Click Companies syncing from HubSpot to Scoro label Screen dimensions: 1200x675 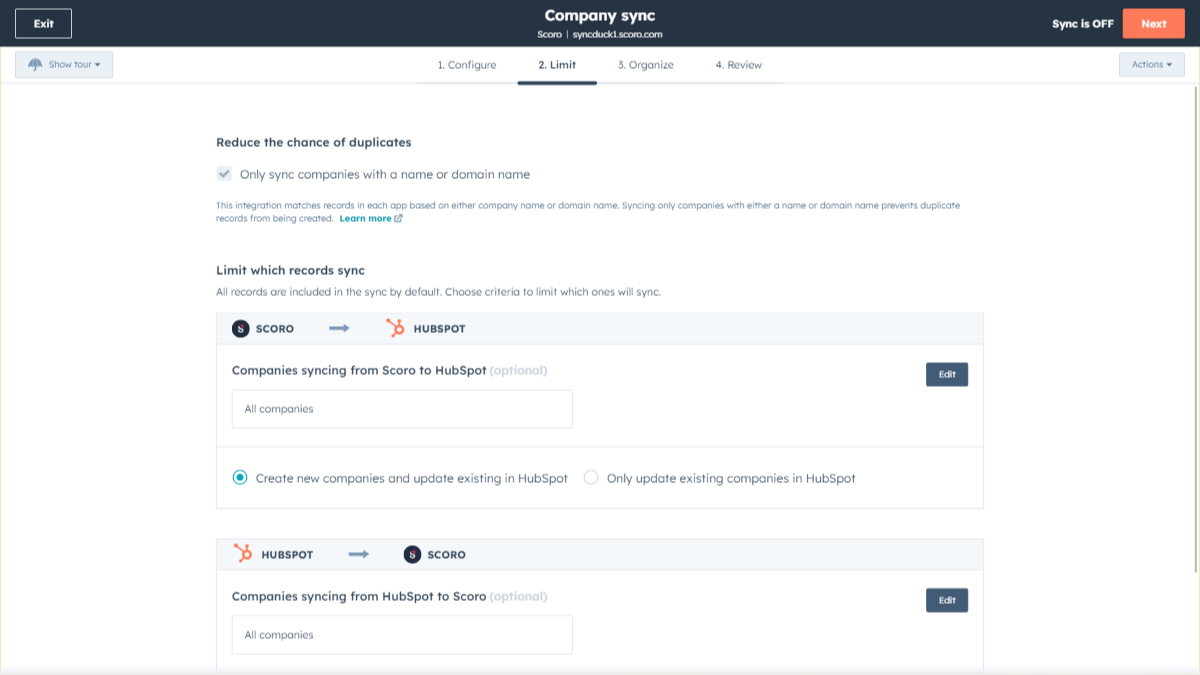(359, 596)
